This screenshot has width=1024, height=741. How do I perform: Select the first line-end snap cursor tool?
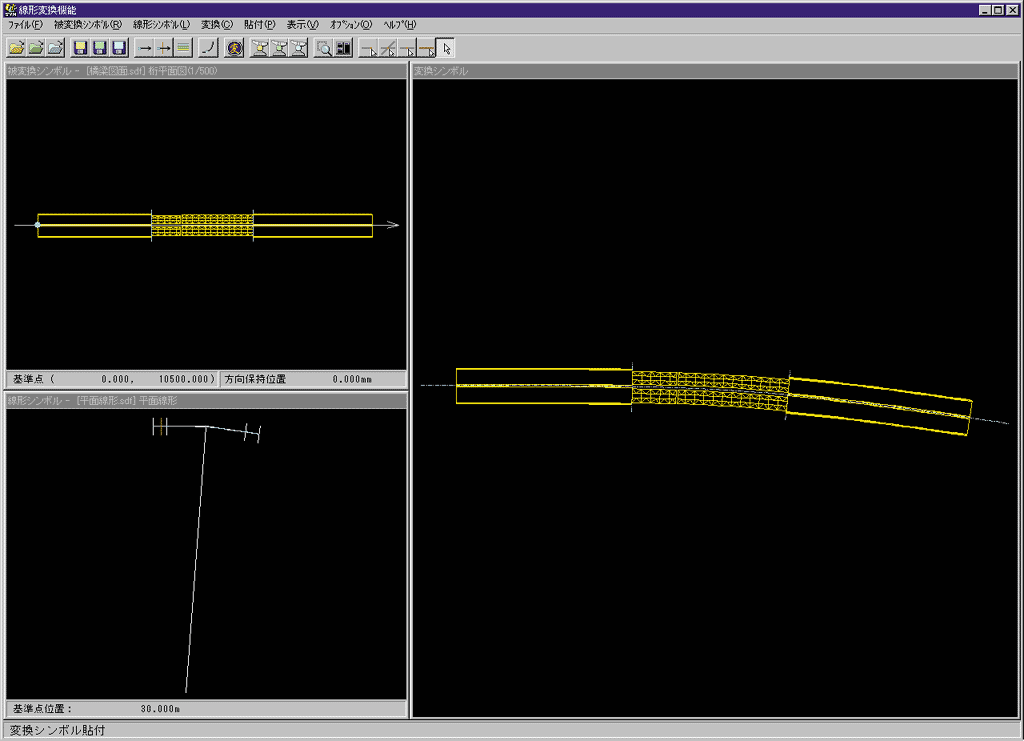[369, 48]
